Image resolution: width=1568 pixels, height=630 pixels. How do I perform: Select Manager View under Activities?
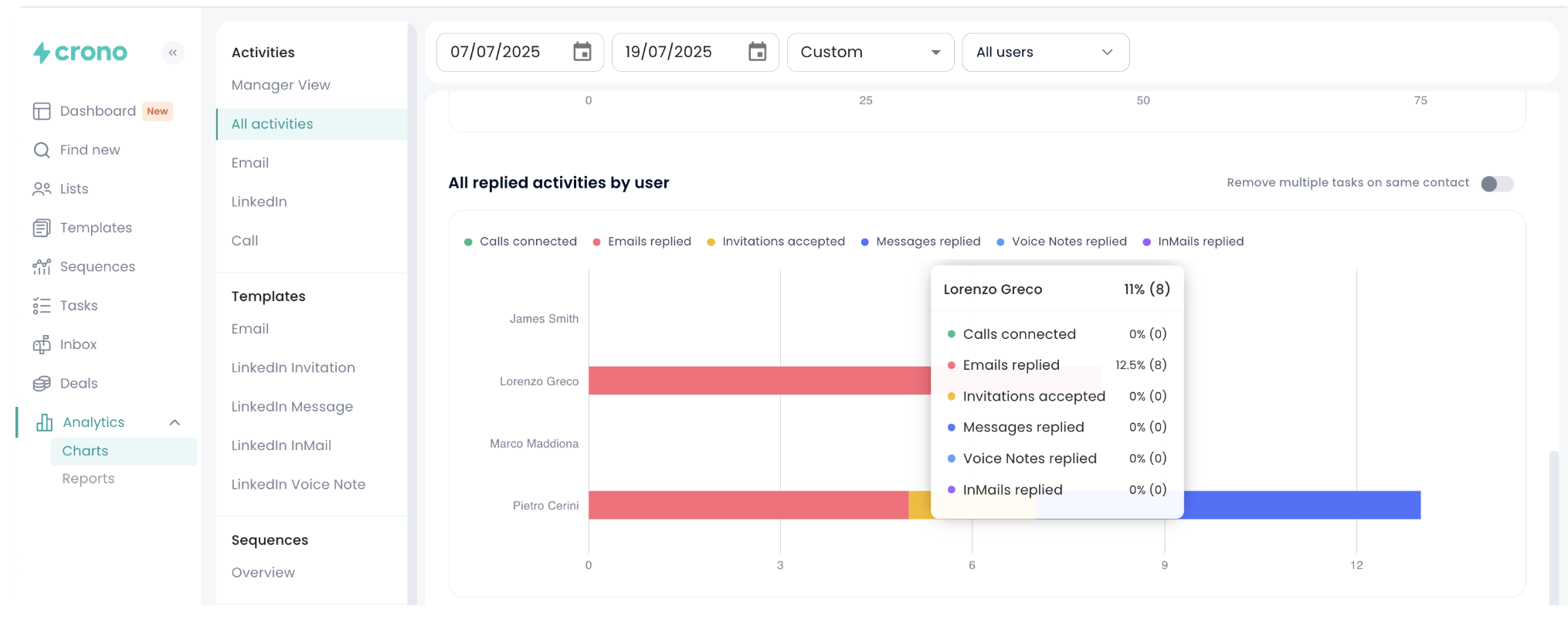[280, 85]
